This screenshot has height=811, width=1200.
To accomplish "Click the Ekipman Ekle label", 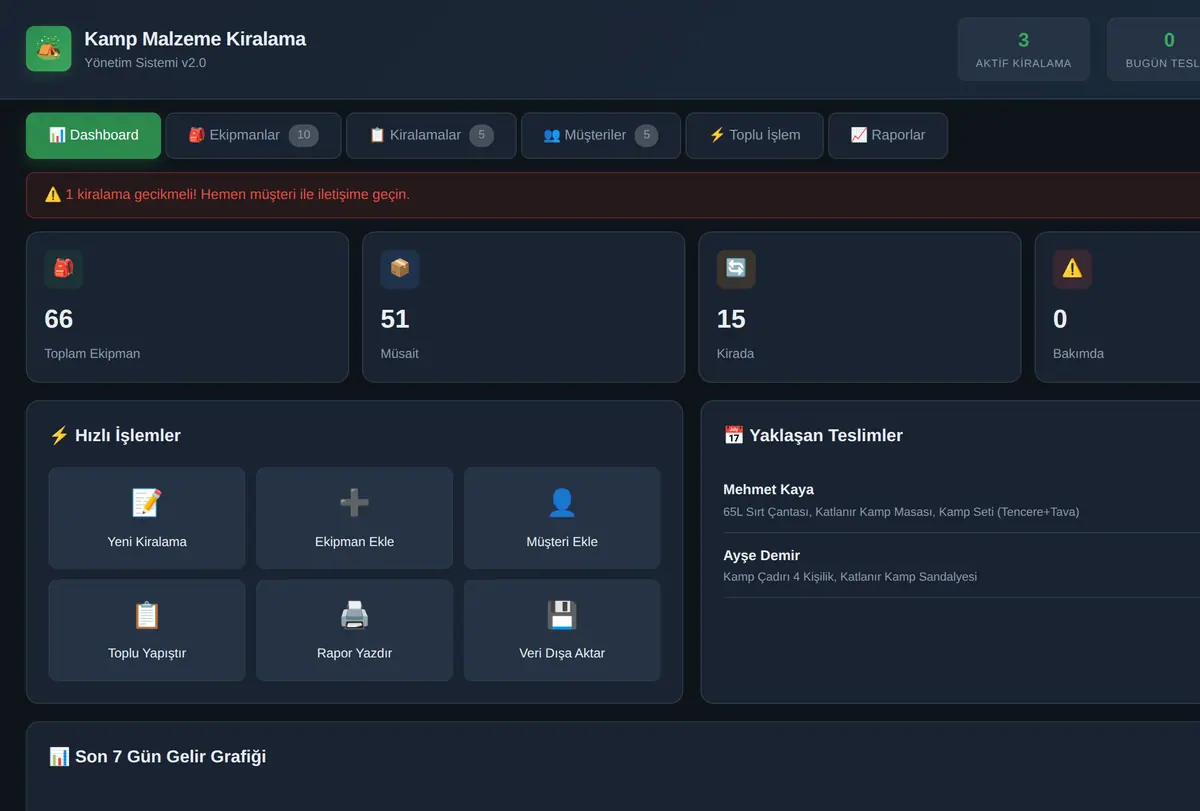I will tap(354, 542).
